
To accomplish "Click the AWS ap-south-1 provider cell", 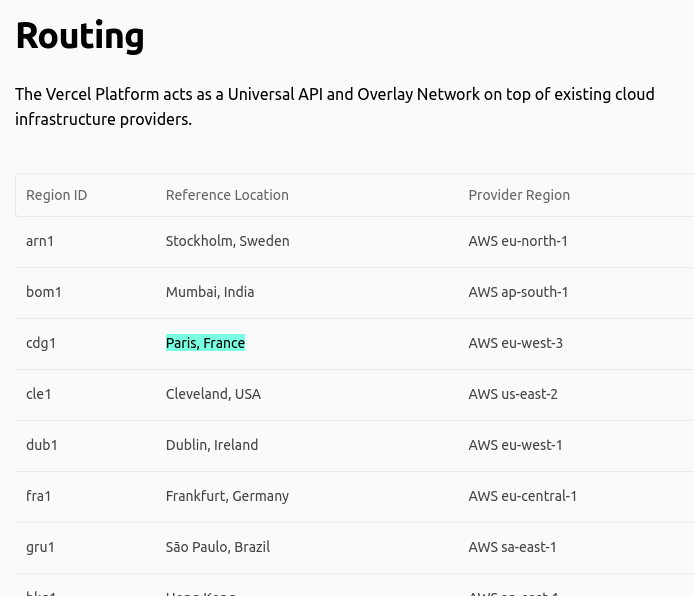I will (518, 292).
